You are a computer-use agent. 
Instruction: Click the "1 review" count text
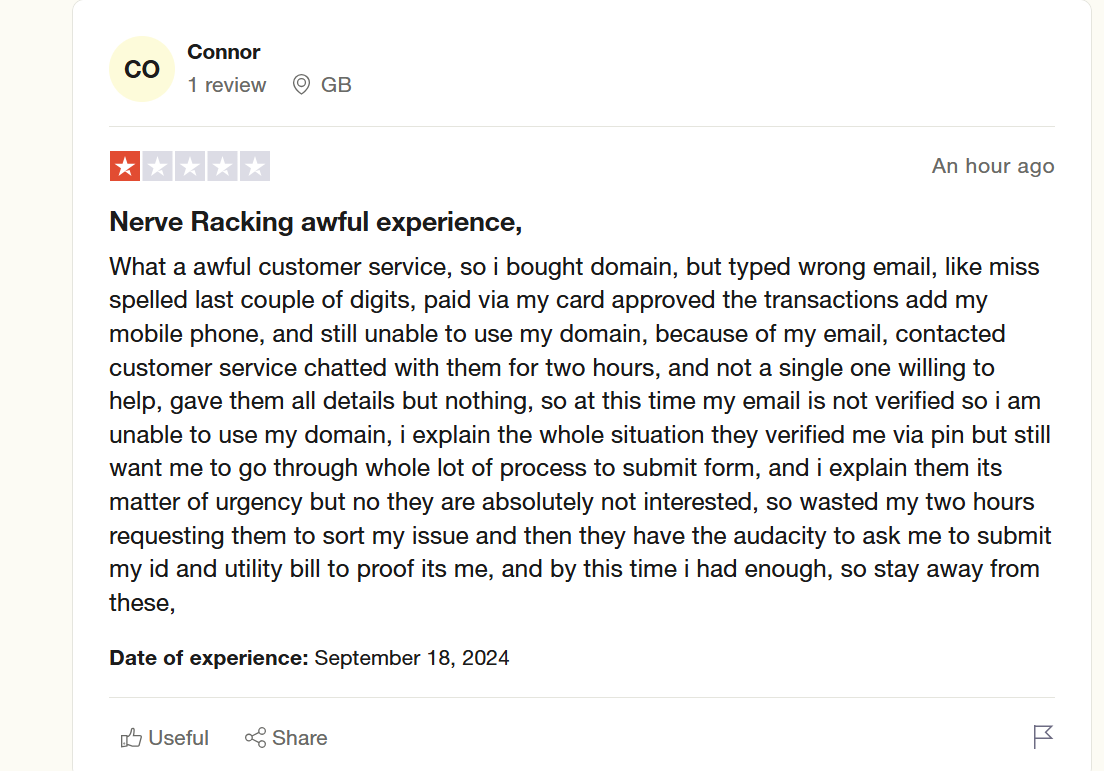click(x=227, y=85)
